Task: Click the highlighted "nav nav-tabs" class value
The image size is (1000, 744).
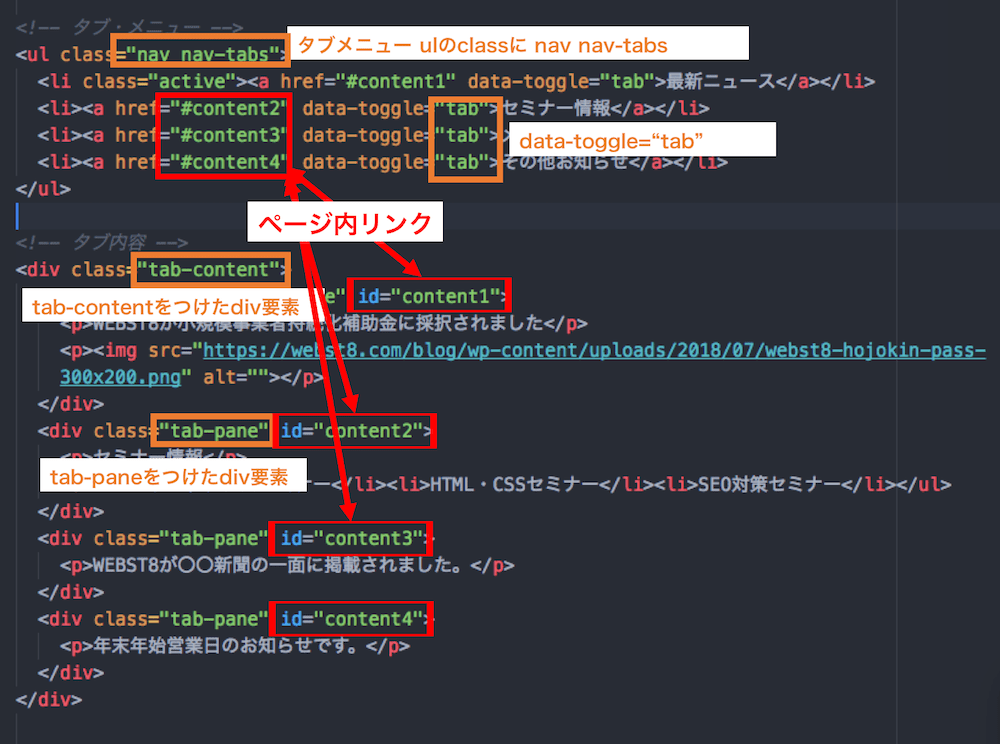Action: pos(201,54)
